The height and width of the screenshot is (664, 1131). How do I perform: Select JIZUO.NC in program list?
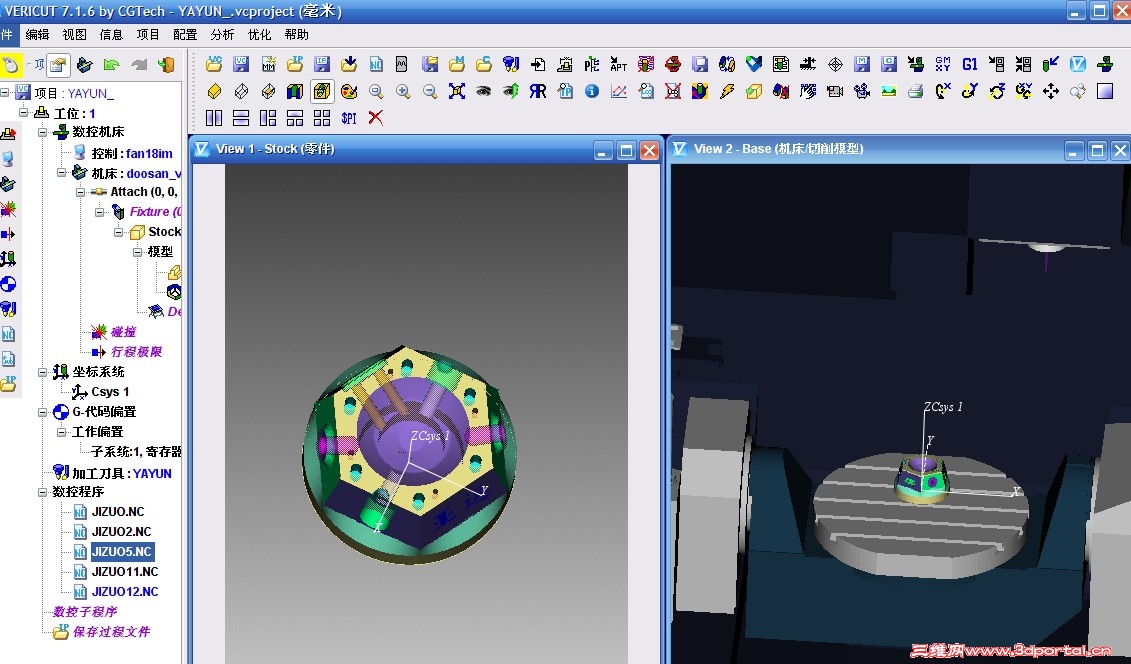coord(118,512)
